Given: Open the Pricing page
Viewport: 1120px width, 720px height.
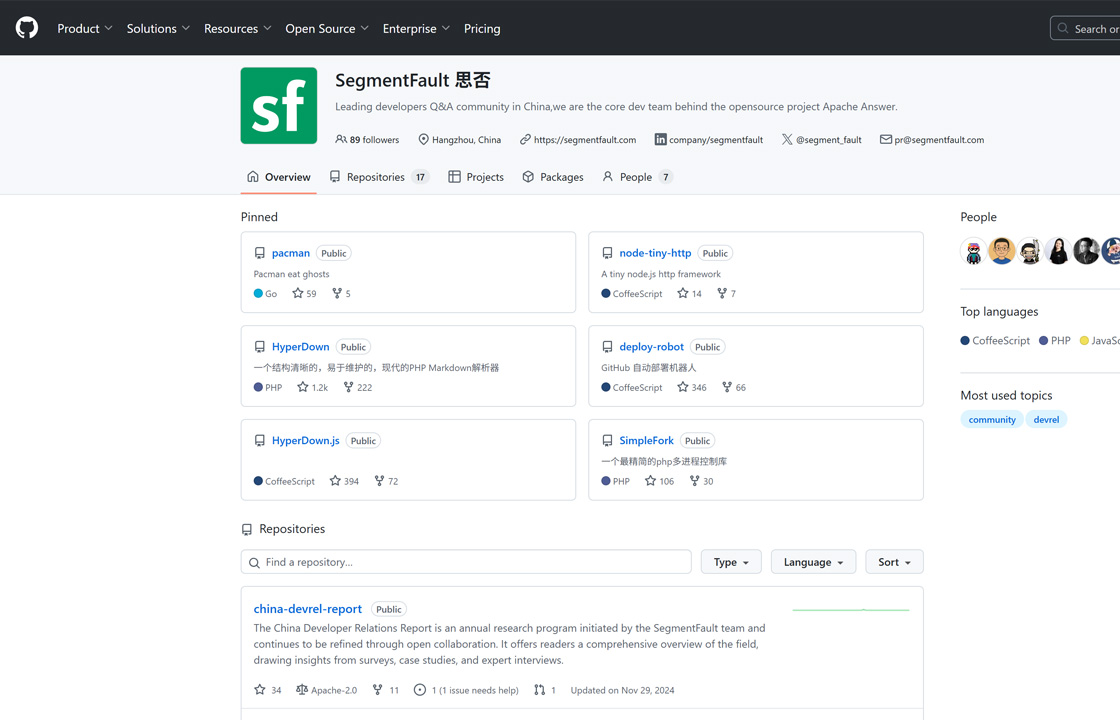Looking at the screenshot, I should coord(482,29).
